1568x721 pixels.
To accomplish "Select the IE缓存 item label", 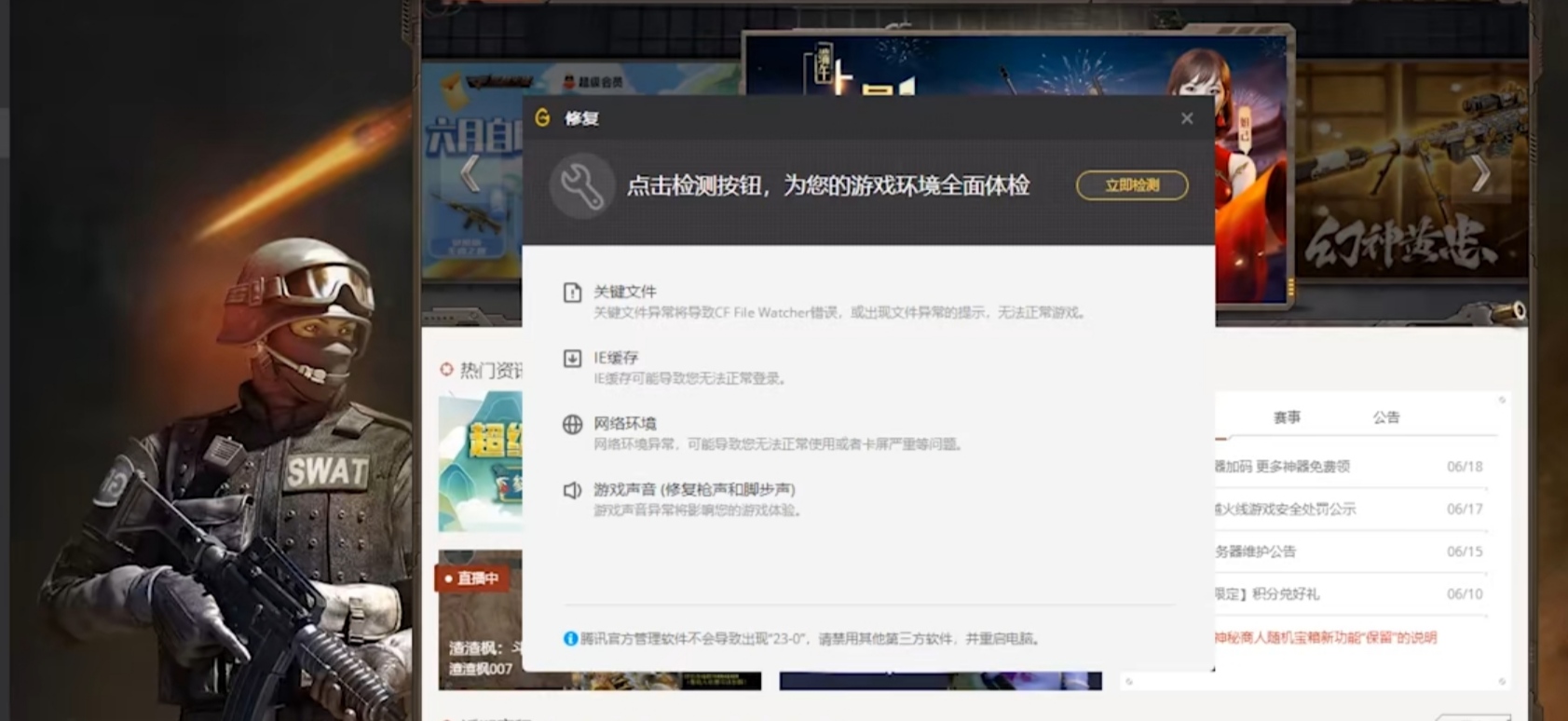I will coord(616,358).
